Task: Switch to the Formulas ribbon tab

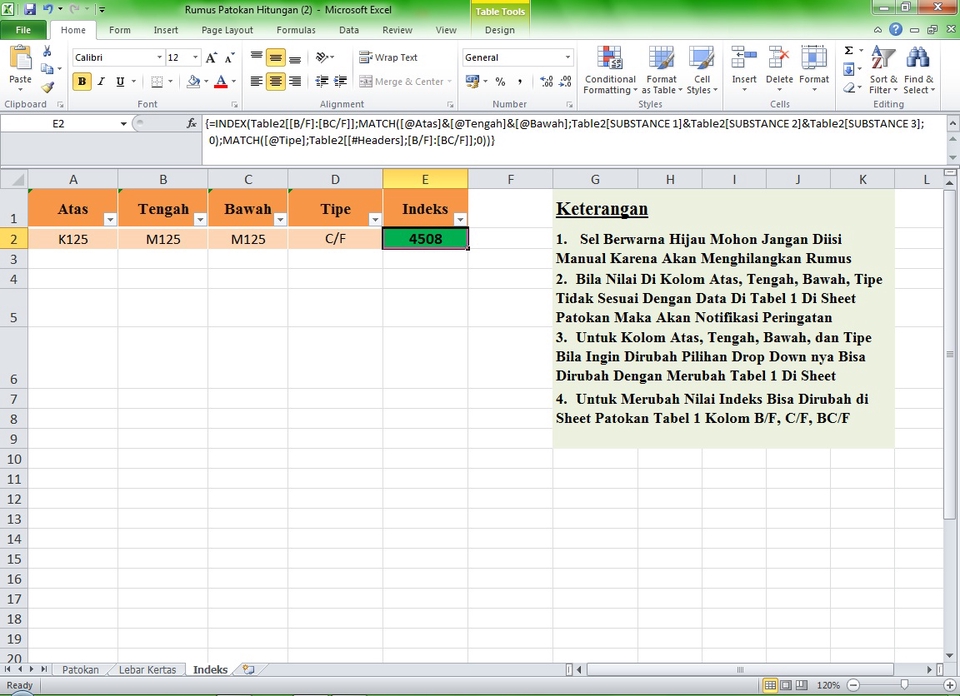Action: 296,30
